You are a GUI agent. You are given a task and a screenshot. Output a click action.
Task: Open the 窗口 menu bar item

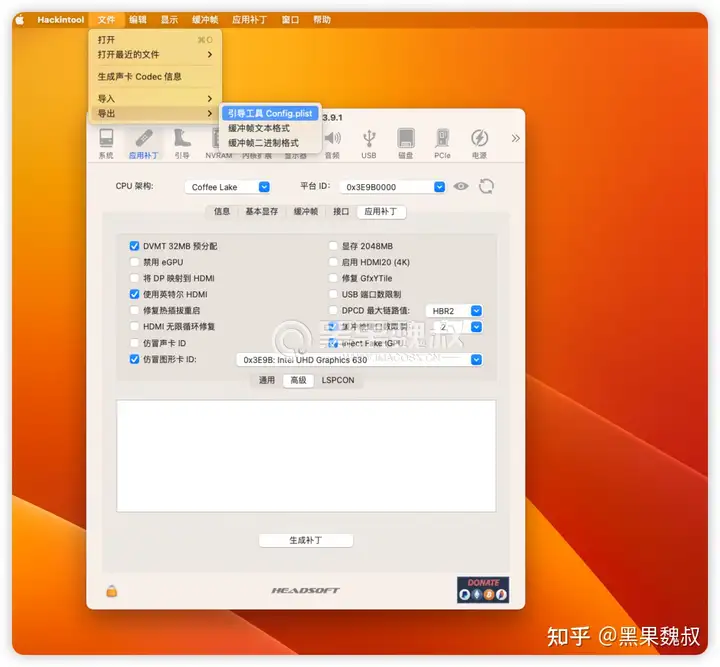coord(290,20)
